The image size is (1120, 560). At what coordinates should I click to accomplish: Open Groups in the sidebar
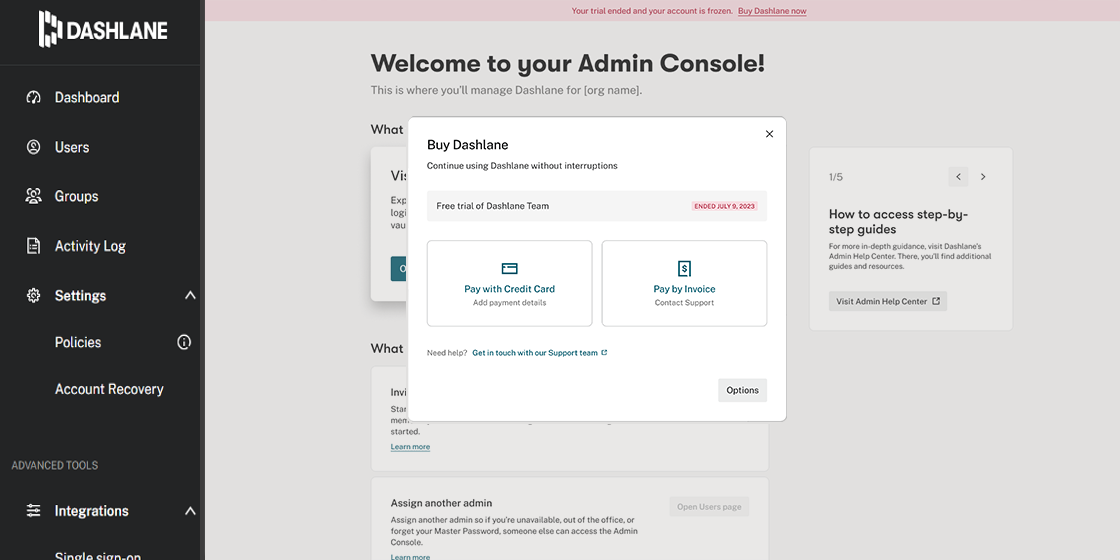[76, 196]
